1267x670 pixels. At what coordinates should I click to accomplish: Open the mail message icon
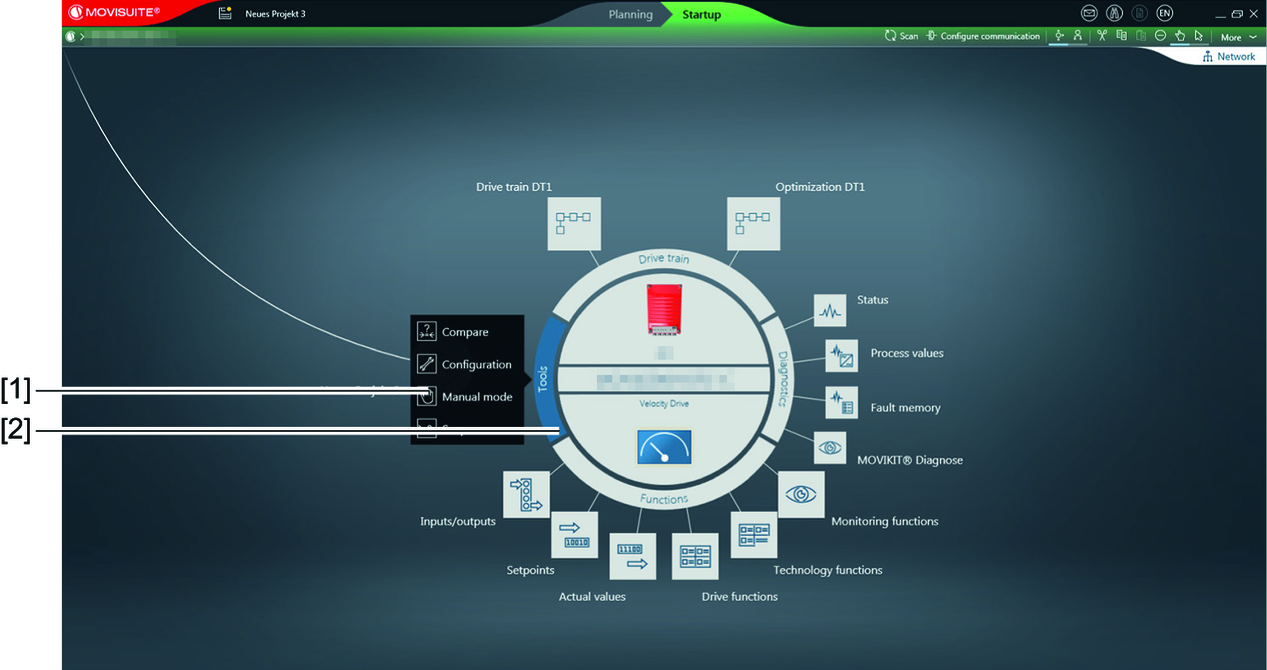pyautogui.click(x=1089, y=14)
